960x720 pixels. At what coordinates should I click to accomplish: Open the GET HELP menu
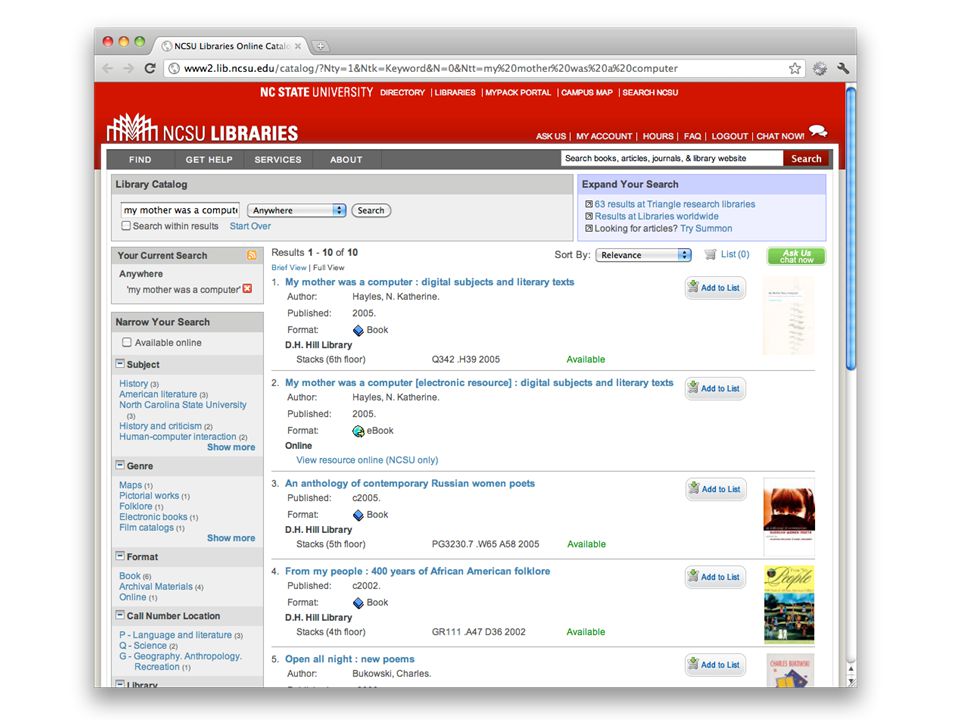[x=209, y=159]
